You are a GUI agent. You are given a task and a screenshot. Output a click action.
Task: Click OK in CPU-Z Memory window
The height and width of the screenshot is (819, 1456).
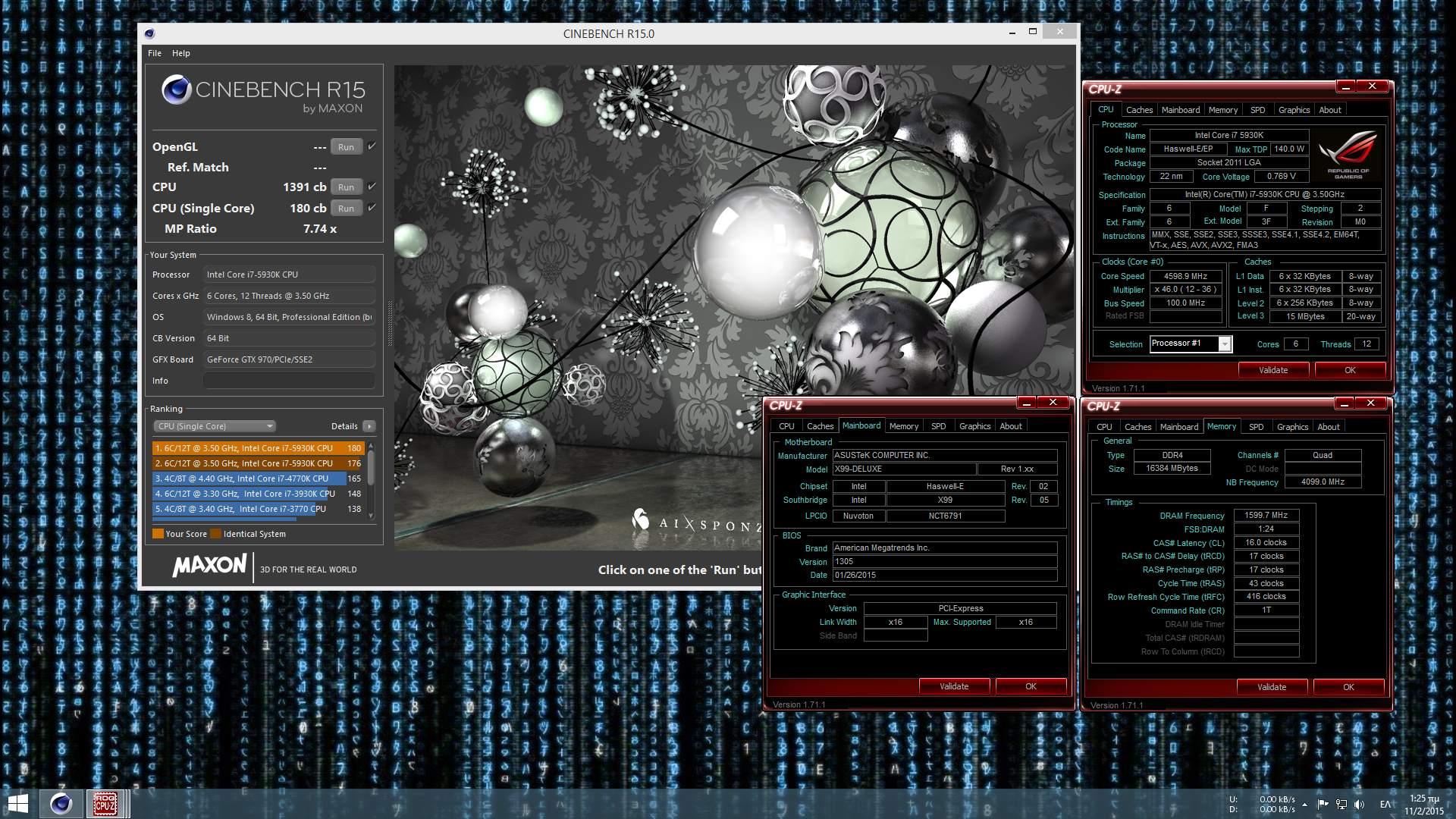(x=1348, y=687)
